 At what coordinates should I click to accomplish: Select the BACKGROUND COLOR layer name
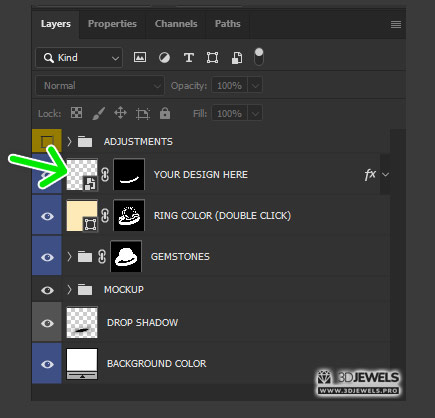coord(156,364)
